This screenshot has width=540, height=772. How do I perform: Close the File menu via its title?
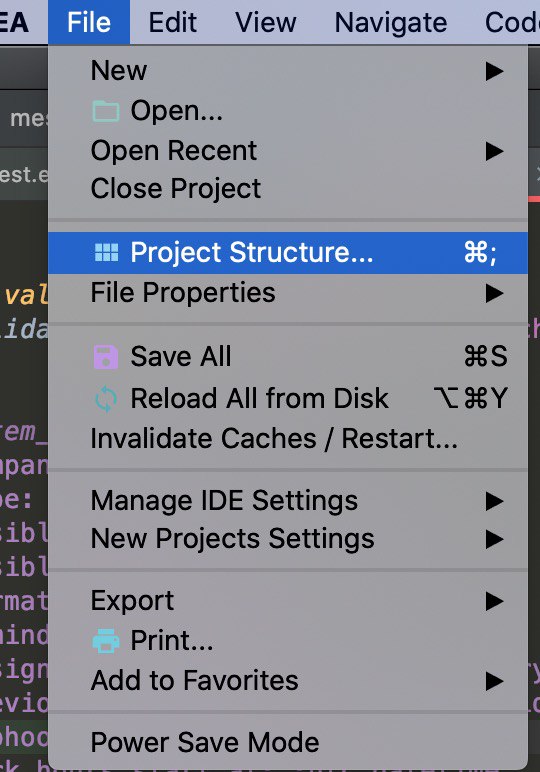pos(89,22)
